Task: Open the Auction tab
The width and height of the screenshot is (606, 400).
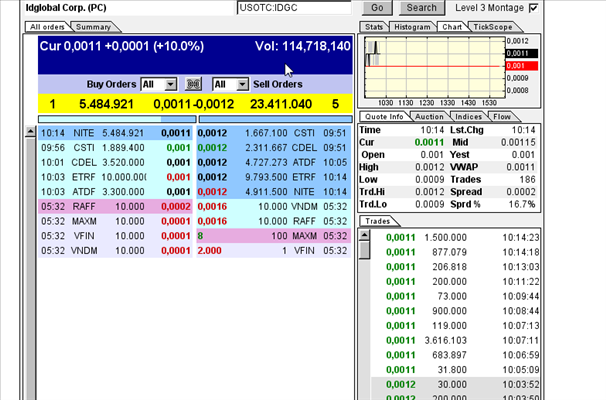Action: click(x=429, y=116)
